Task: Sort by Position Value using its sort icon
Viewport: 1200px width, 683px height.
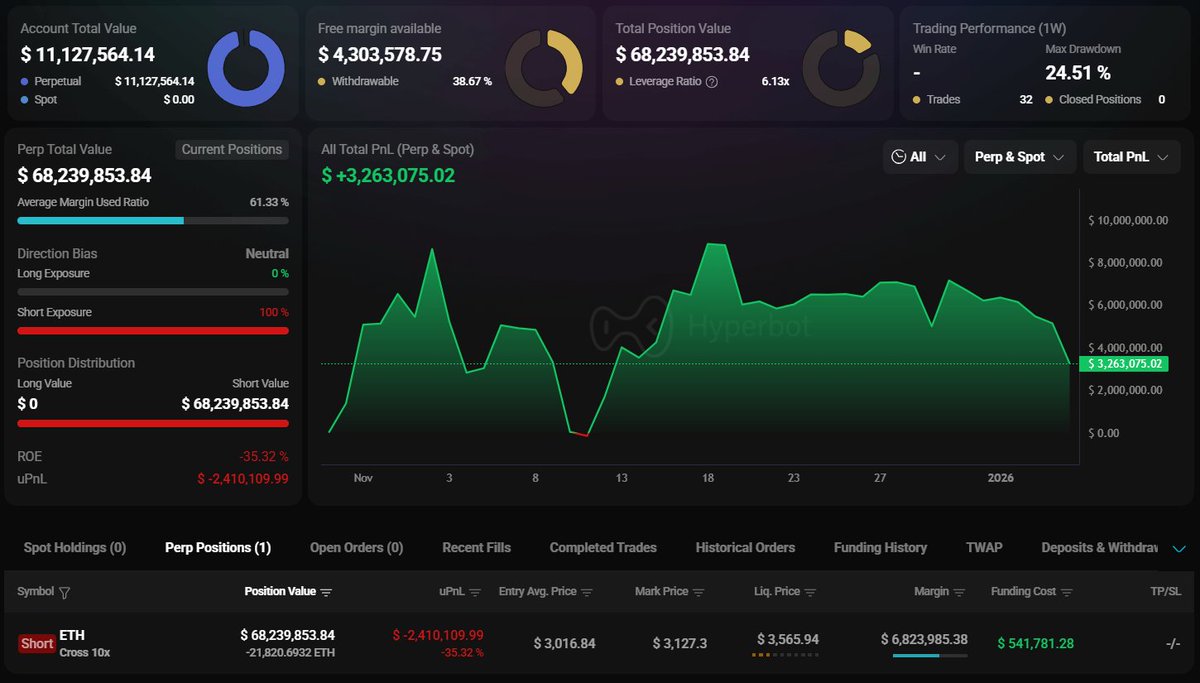Action: (x=326, y=592)
